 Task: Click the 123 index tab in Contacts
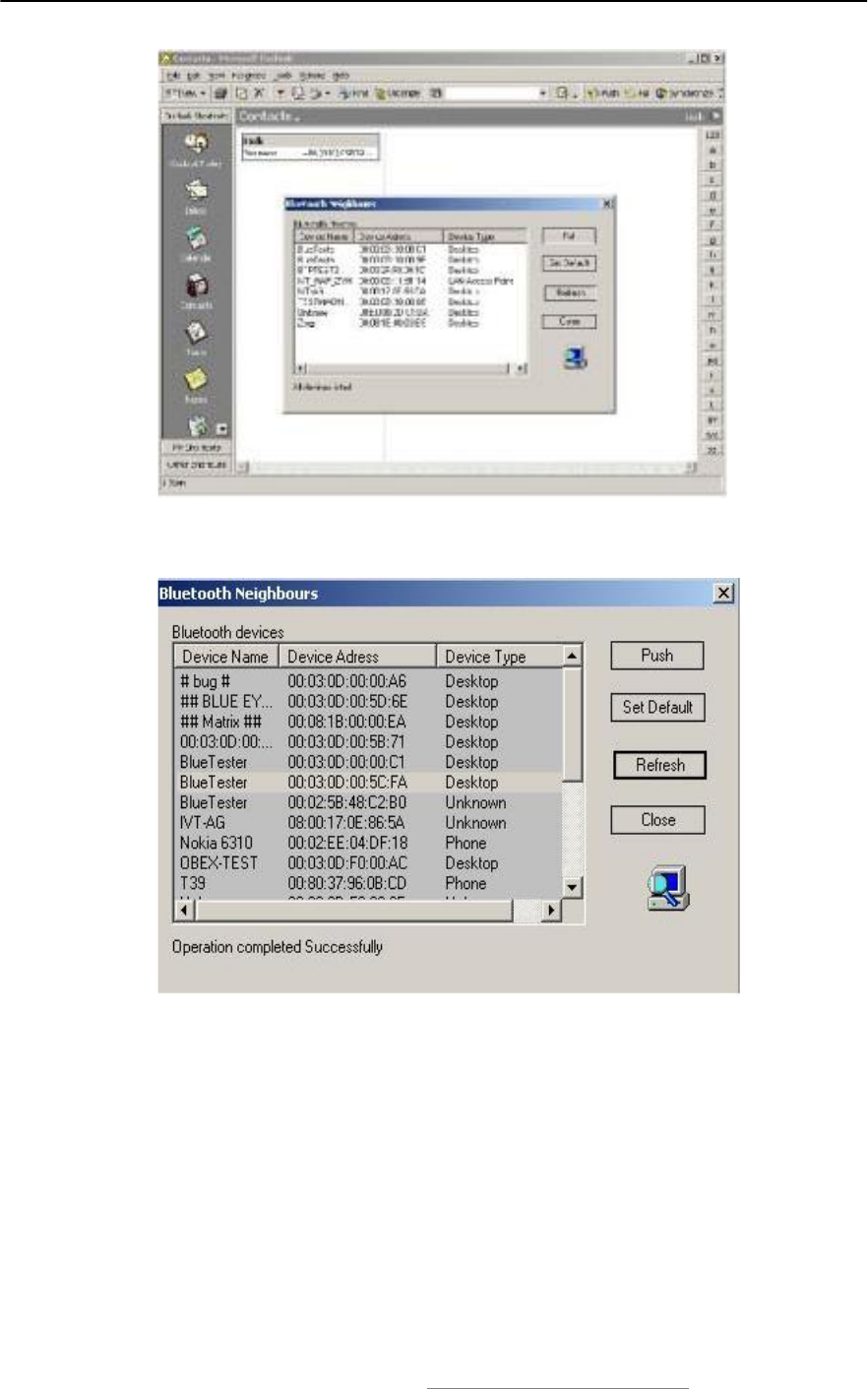coord(714,133)
